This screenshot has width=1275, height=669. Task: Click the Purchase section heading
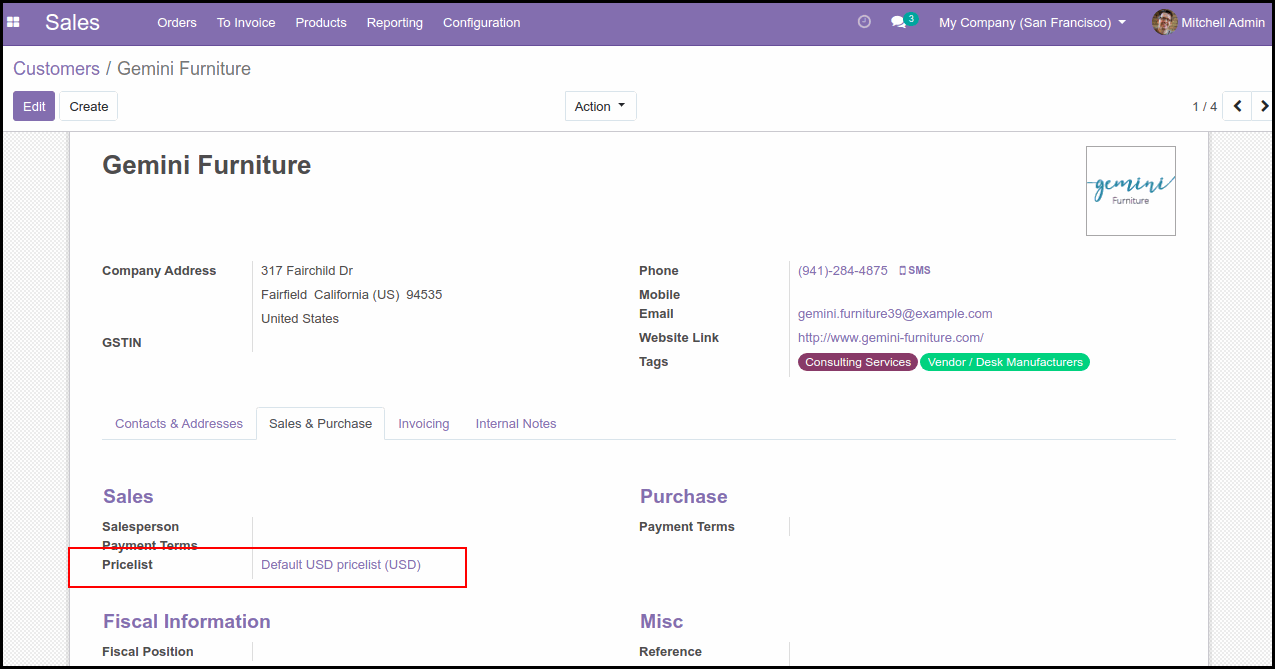(x=684, y=497)
